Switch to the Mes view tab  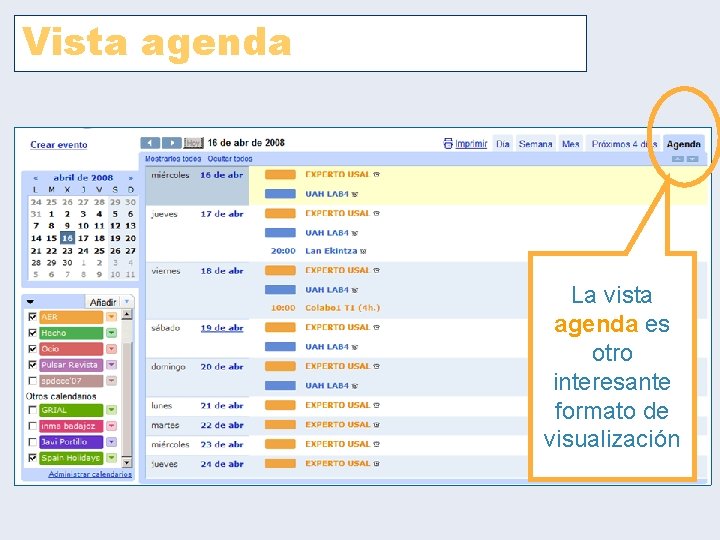(571, 144)
